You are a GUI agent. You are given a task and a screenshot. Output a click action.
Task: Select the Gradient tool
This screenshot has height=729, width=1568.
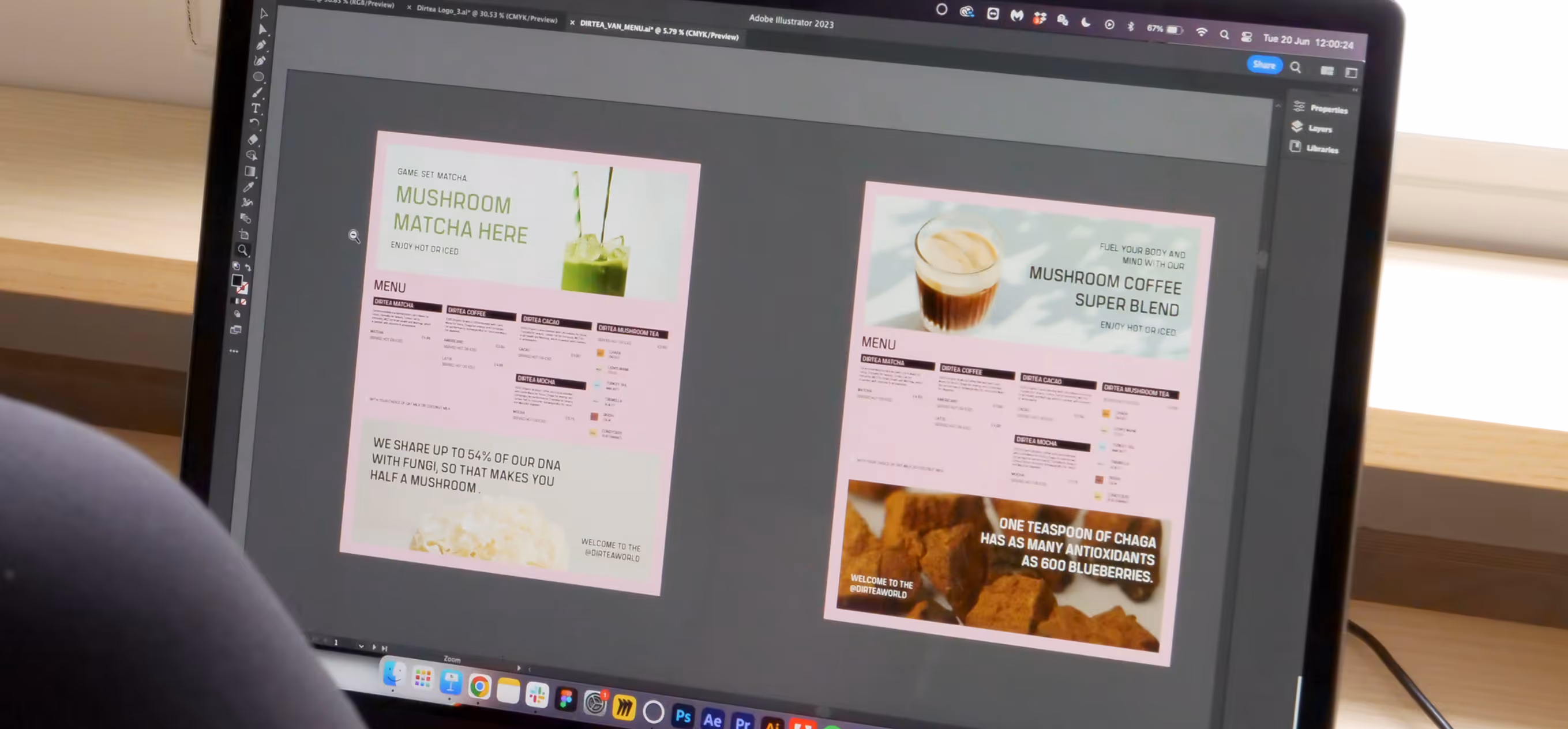coord(250,171)
